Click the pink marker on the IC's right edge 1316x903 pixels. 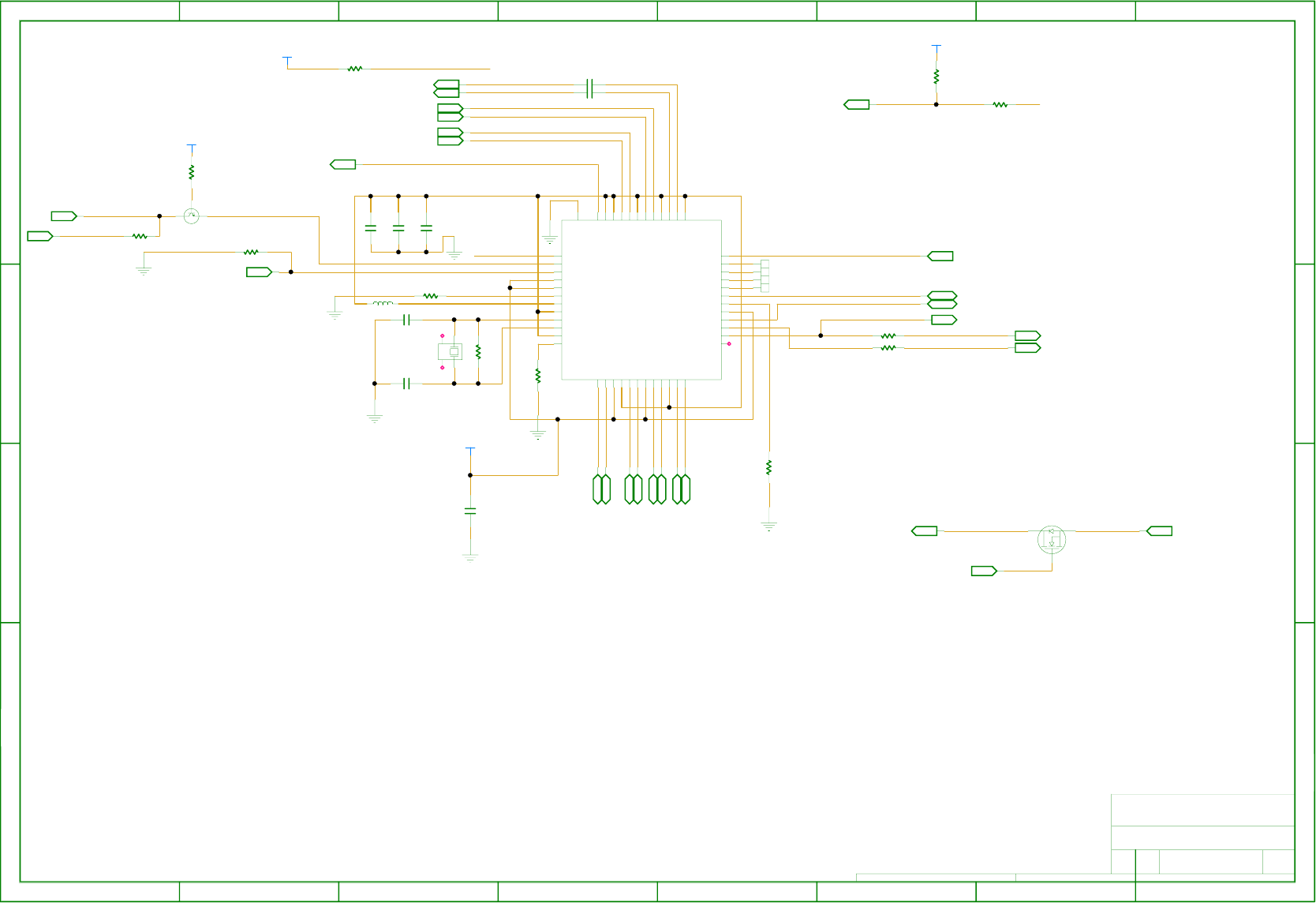pyautogui.click(x=729, y=343)
